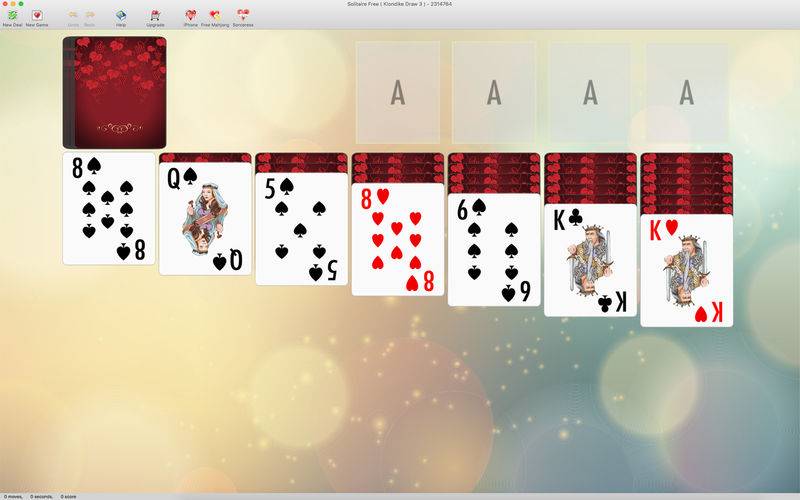Image resolution: width=800 pixels, height=500 pixels.
Task: Open the Free Mahjong icon
Action: pyautogui.click(x=215, y=15)
